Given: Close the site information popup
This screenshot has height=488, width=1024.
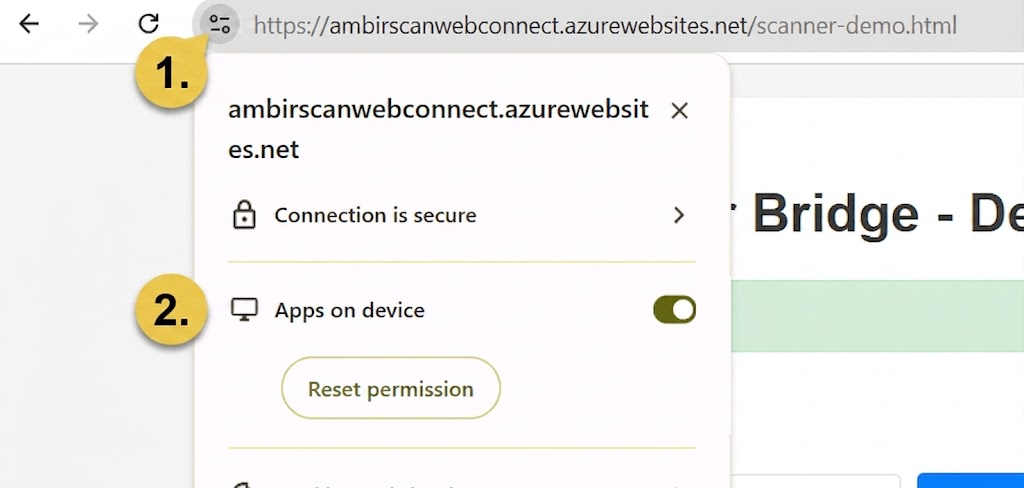Looking at the screenshot, I should coord(679,111).
